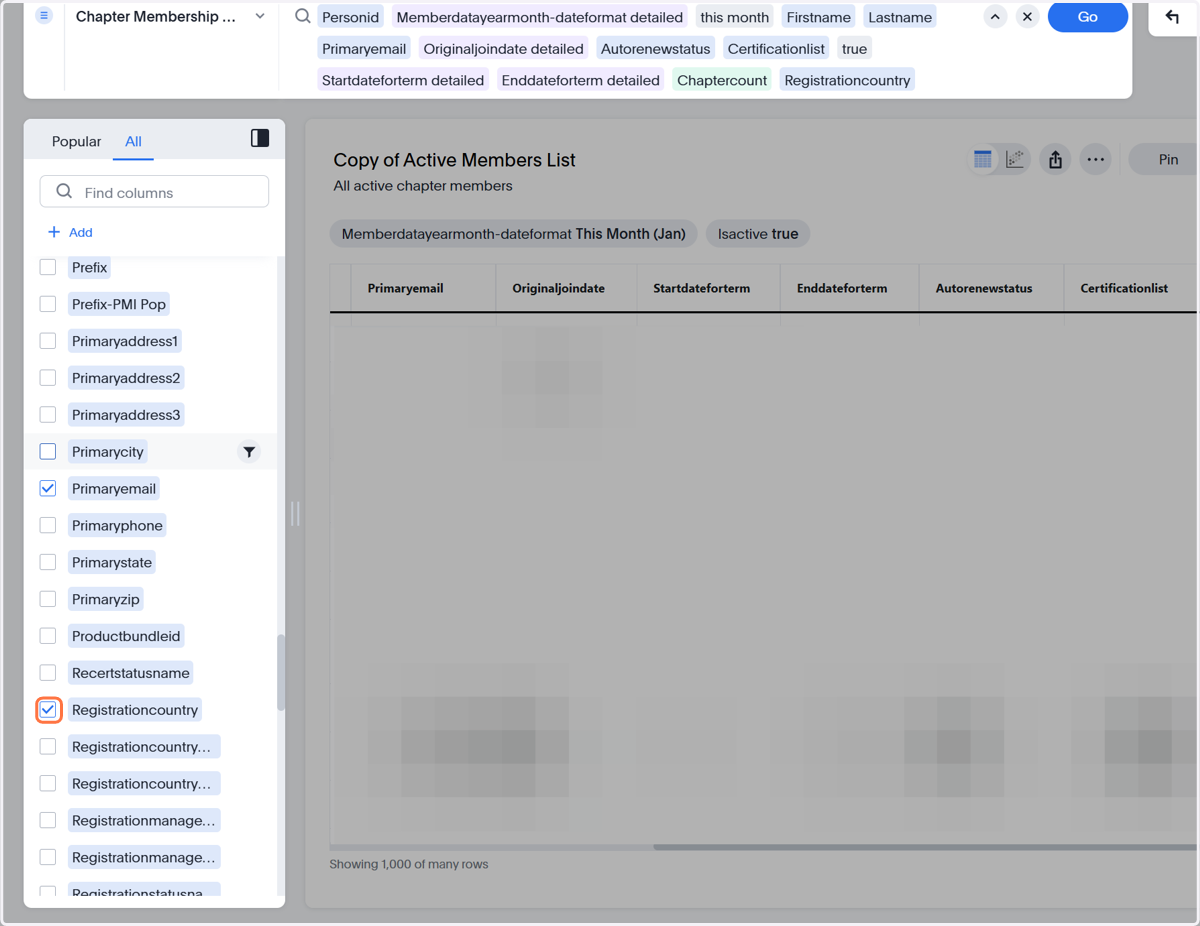Uncheck the Registrationcountry checkbox in column list
Image resolution: width=1200 pixels, height=926 pixels.
[48, 710]
